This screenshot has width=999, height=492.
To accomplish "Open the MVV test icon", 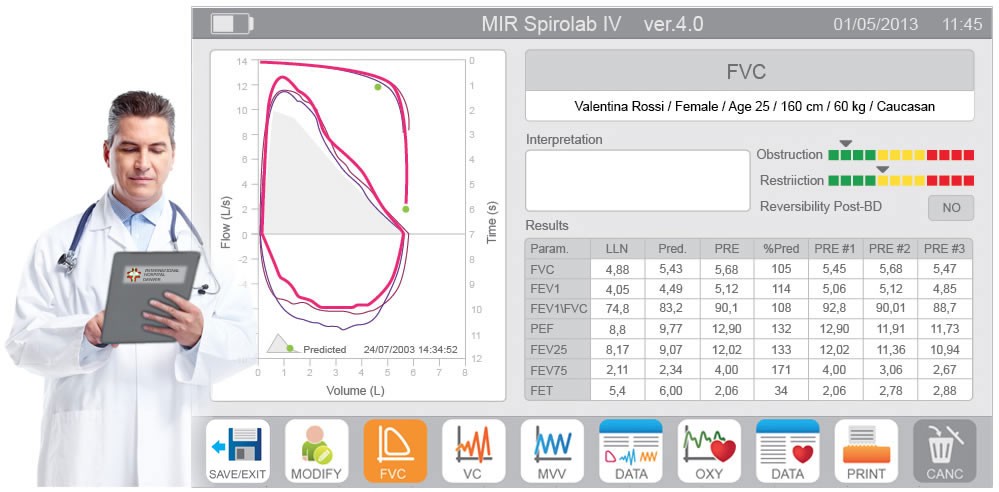I will coord(551,451).
